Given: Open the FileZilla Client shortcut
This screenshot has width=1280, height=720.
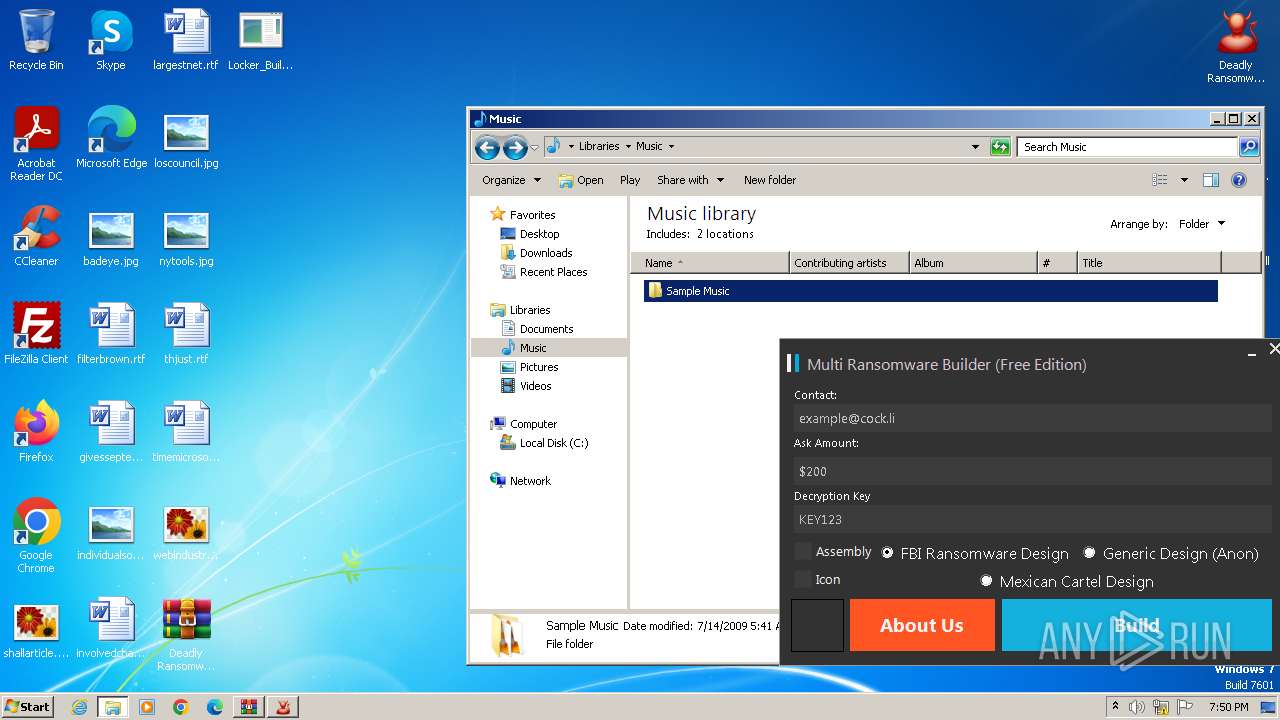Looking at the screenshot, I should 36,334.
